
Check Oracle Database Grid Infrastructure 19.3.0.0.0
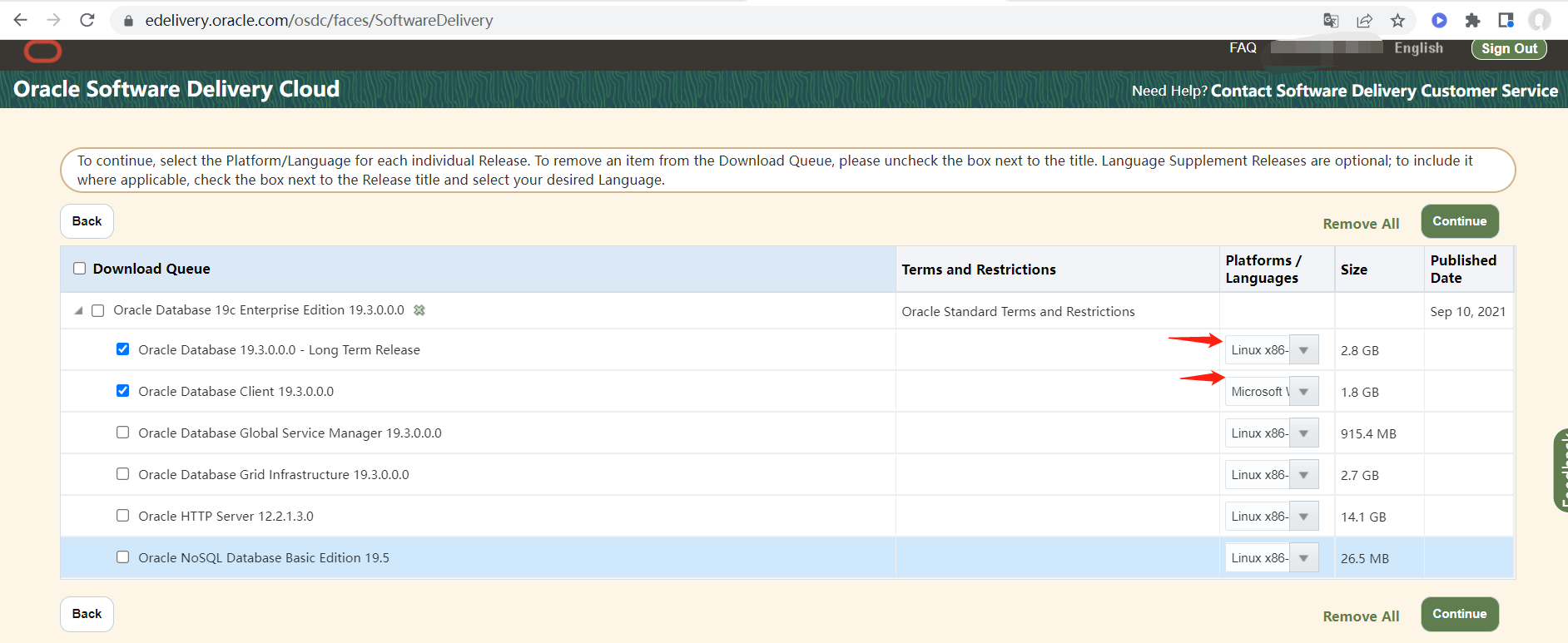(x=123, y=474)
